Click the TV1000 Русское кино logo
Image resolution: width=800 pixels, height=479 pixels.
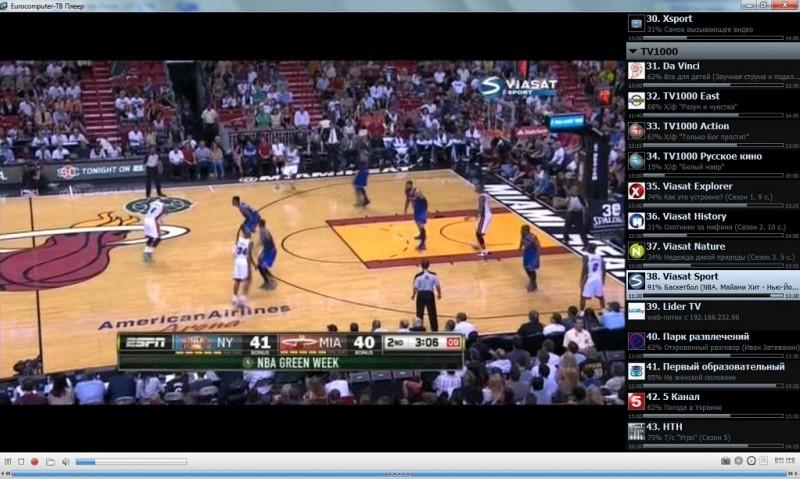coord(636,161)
